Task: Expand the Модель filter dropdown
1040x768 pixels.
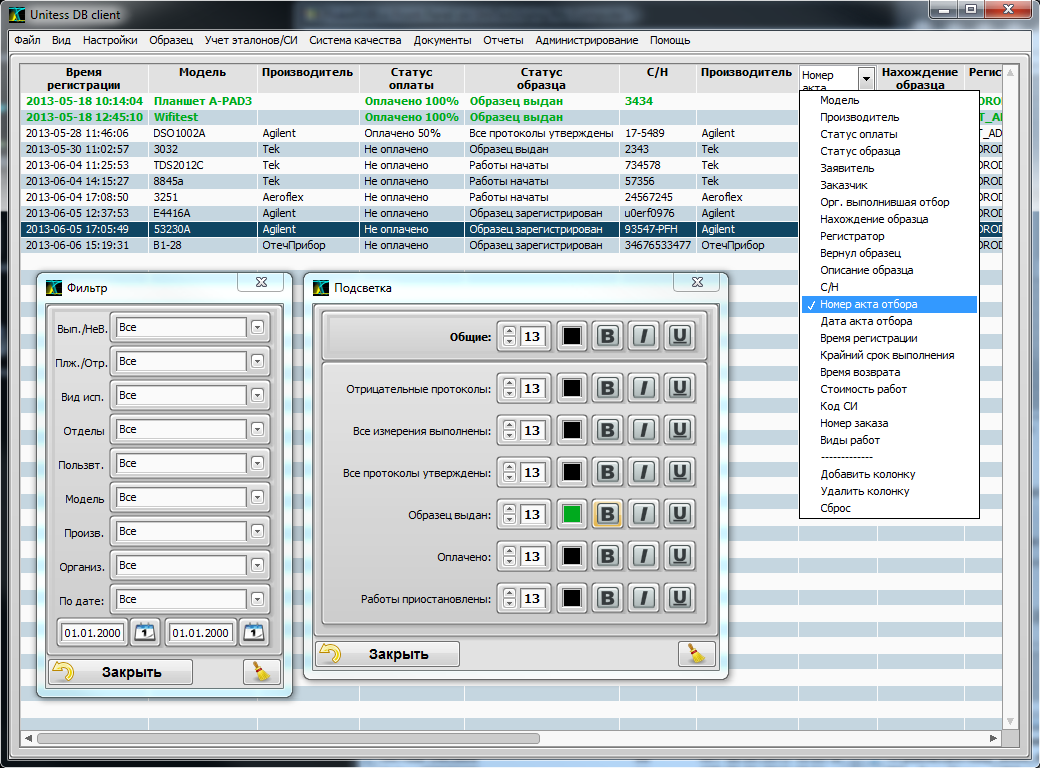Action: point(257,497)
